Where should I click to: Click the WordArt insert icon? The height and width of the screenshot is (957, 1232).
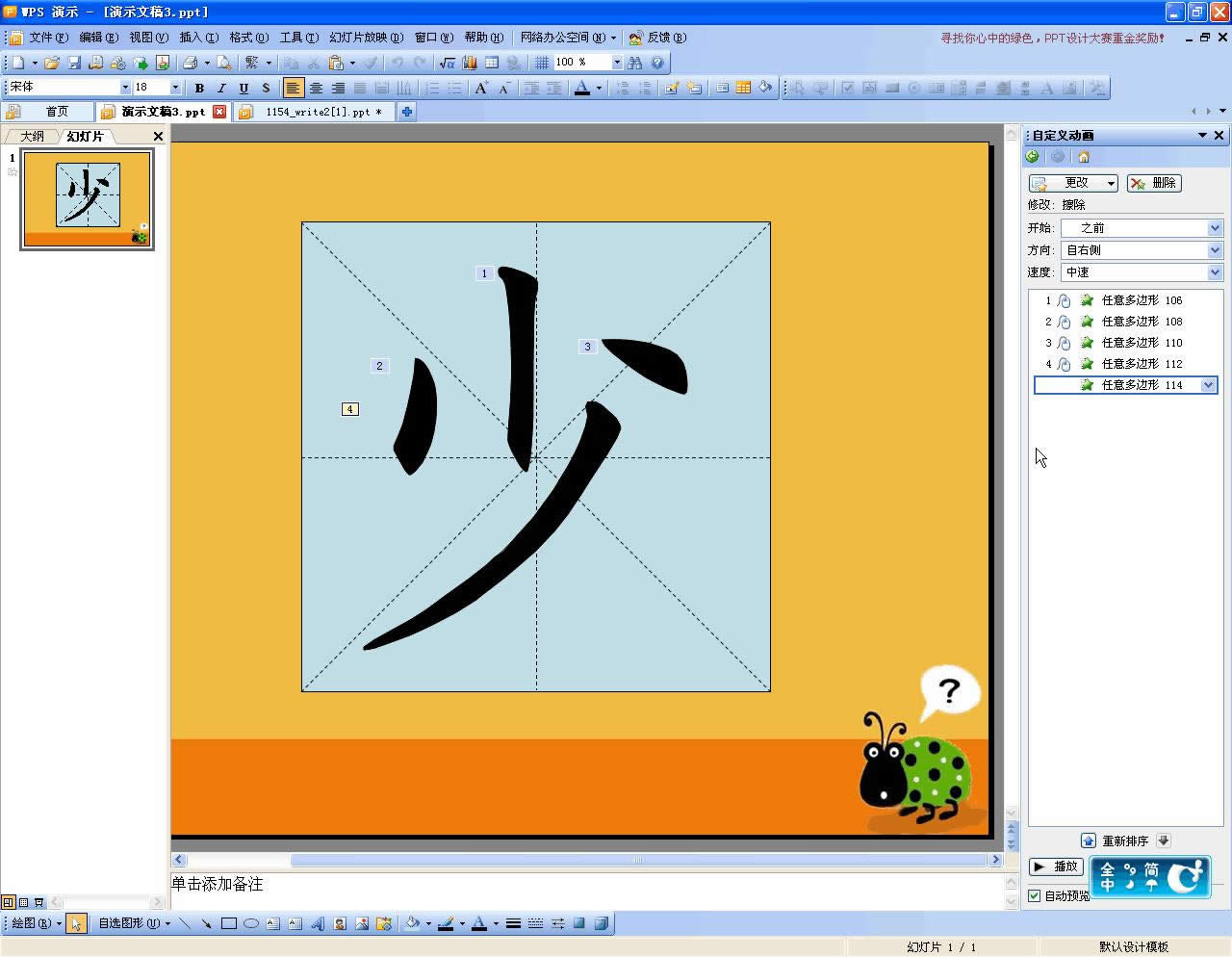(318, 923)
